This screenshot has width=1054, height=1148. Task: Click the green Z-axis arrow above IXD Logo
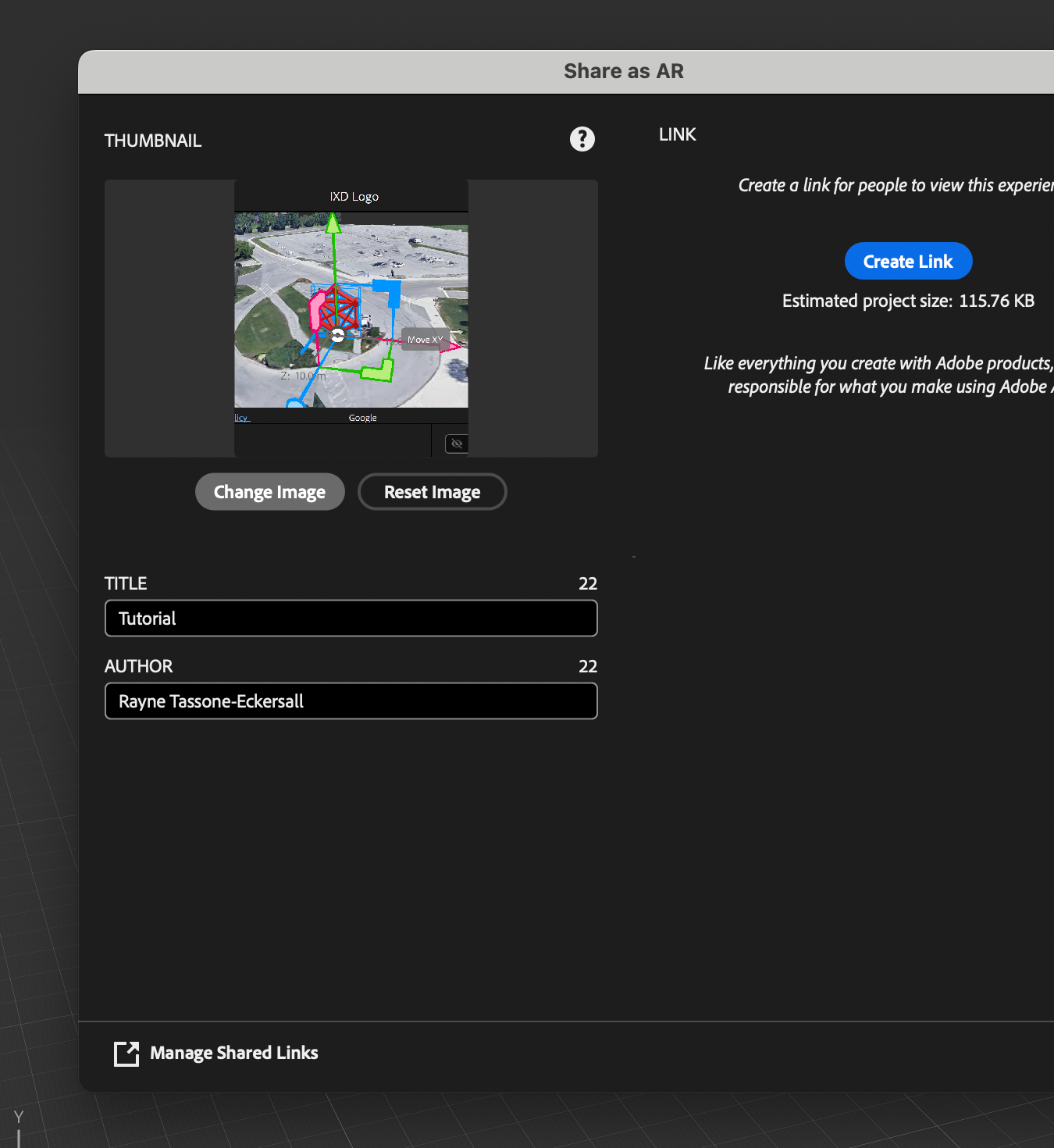pyautogui.click(x=333, y=225)
